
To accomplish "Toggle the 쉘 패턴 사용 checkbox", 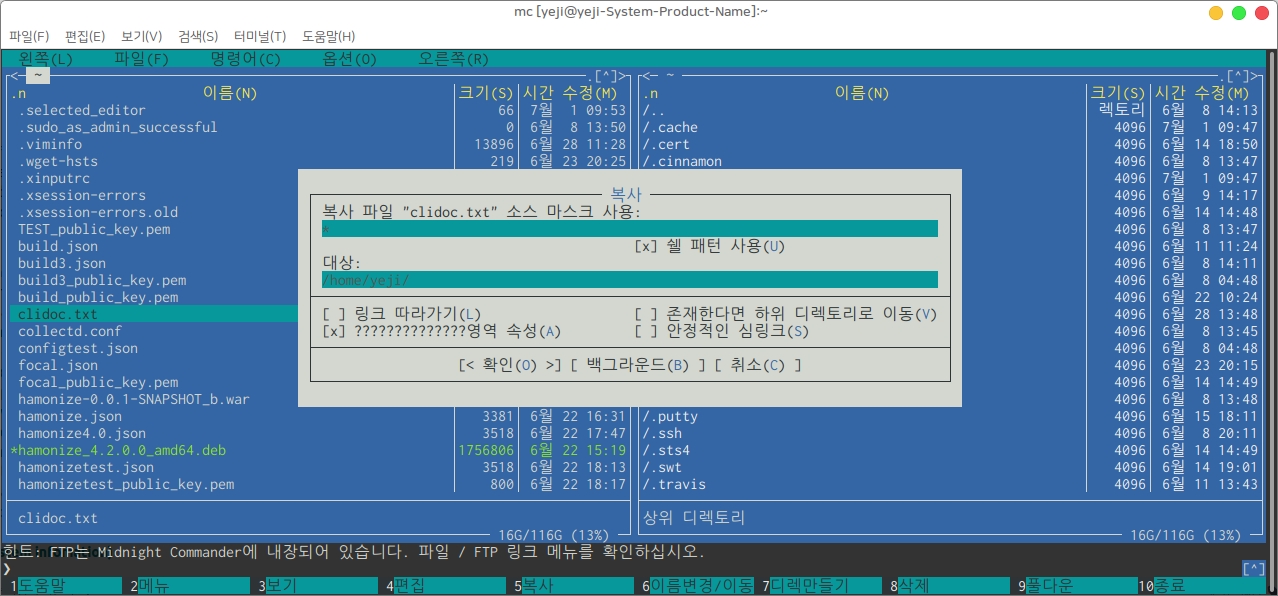I will click(646, 246).
